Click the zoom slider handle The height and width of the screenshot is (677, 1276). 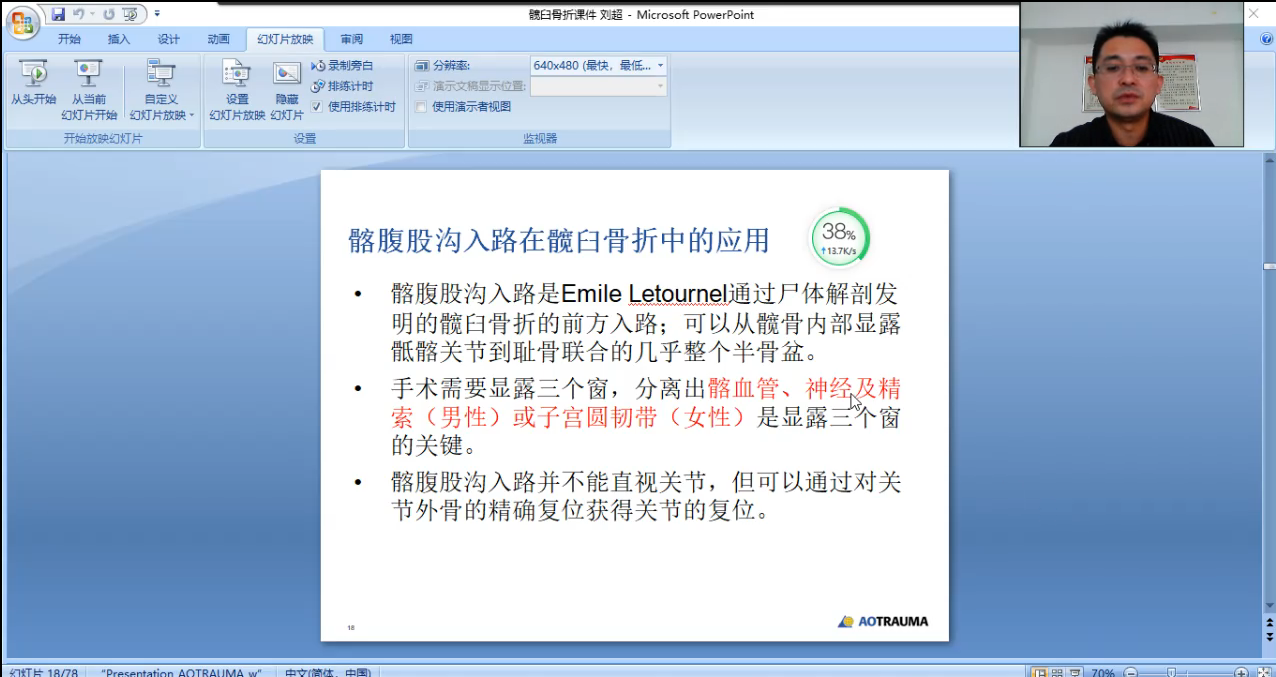1171,673
